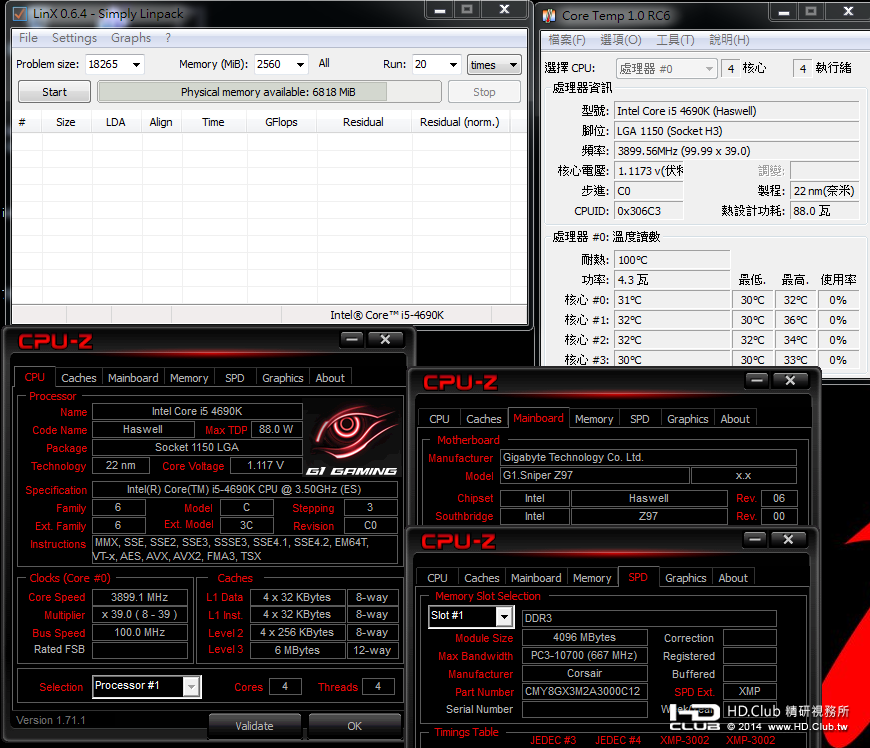Screen dimensions: 870x748
Task: Open the ? help menu in LinX
Action: click(x=168, y=38)
